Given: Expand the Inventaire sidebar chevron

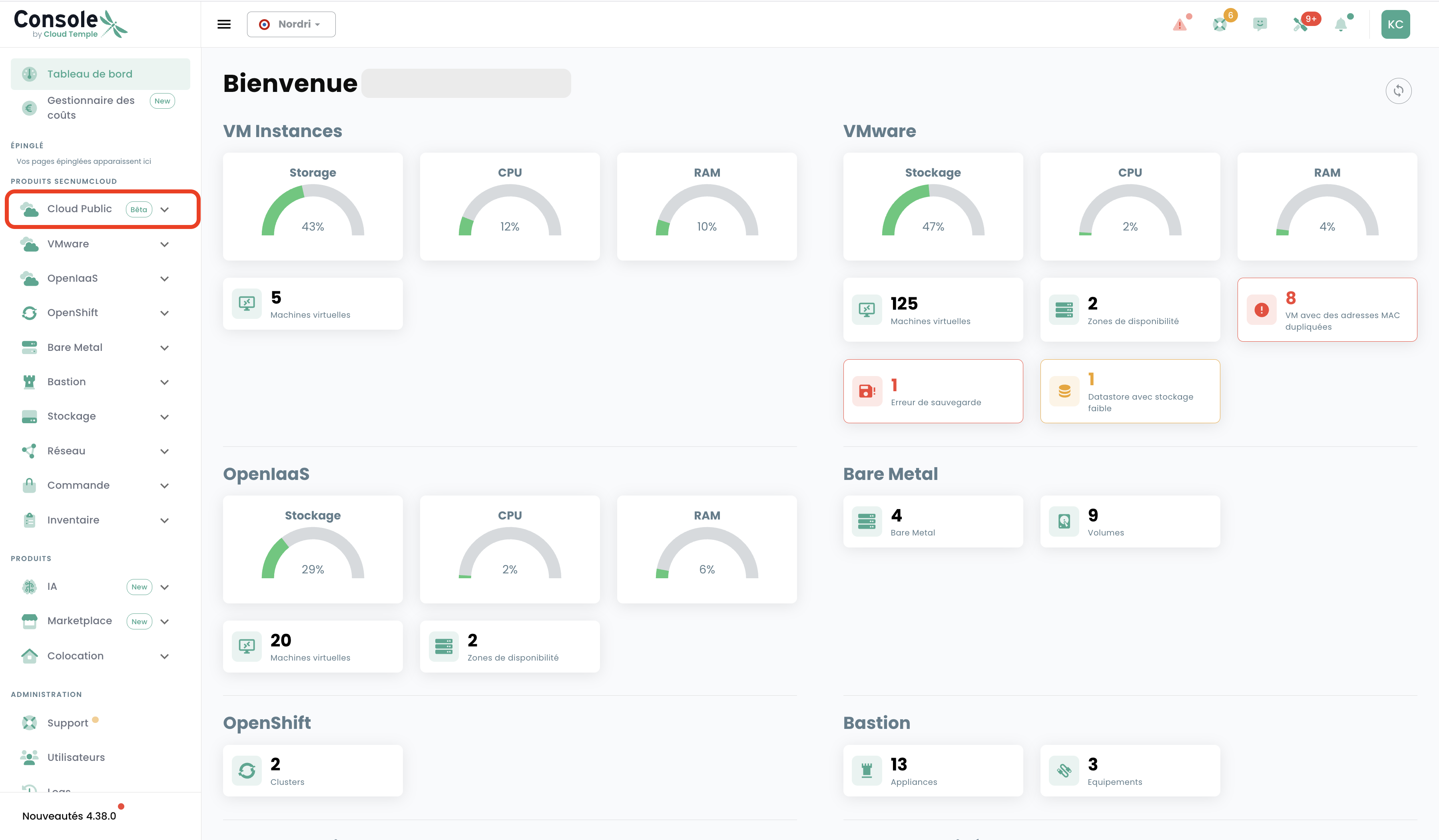Looking at the screenshot, I should (x=164, y=520).
